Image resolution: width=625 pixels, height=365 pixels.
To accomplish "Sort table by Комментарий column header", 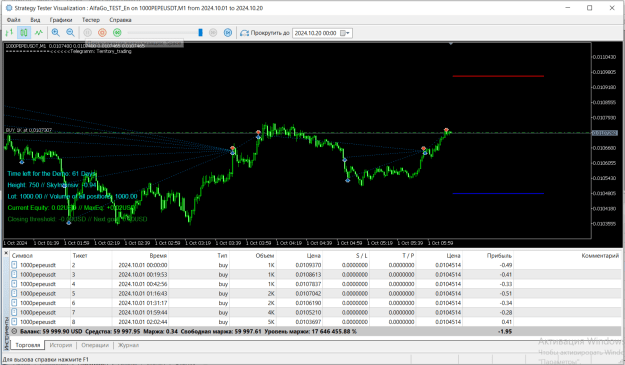I will tap(600, 255).
